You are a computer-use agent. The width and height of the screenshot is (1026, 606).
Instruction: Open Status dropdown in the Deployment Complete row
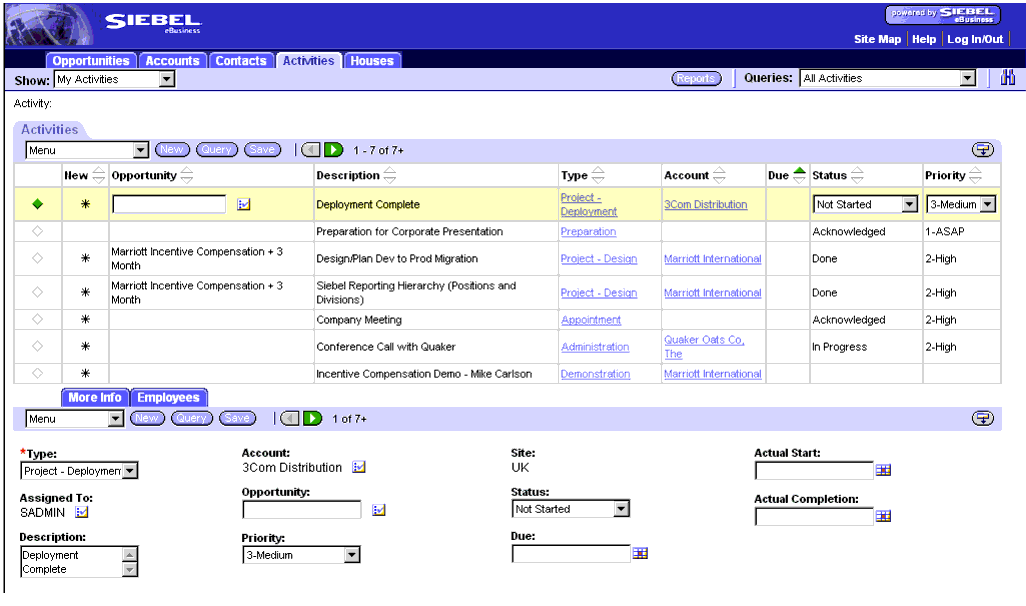910,204
